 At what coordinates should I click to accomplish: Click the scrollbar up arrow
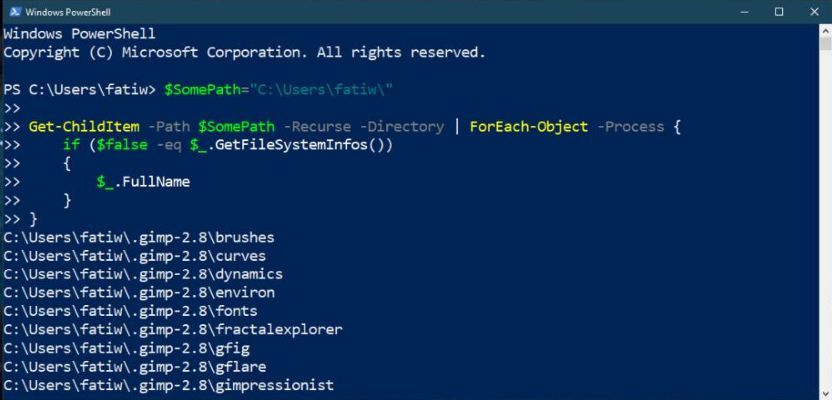click(825, 30)
